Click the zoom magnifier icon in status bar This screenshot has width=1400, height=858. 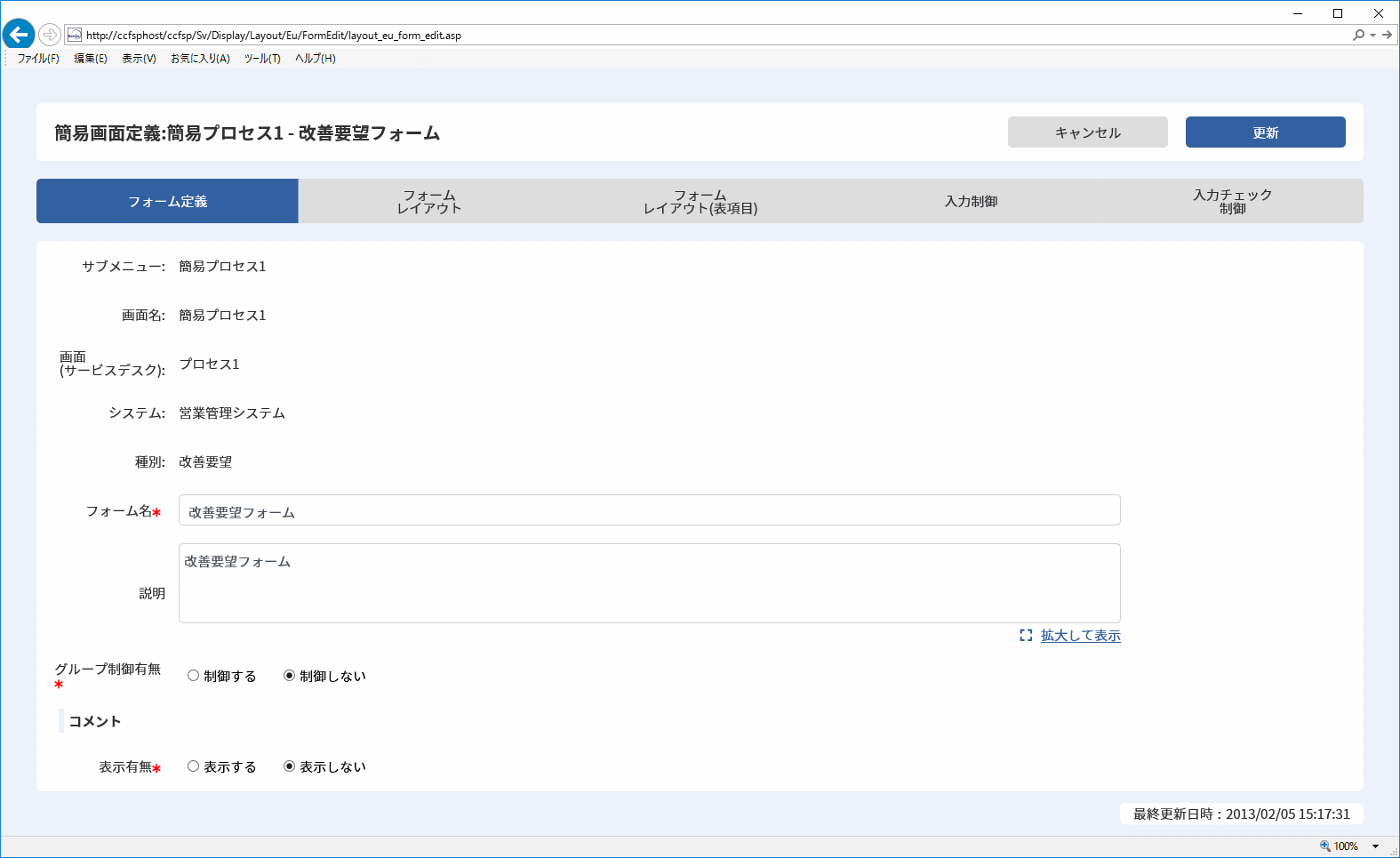point(1325,846)
